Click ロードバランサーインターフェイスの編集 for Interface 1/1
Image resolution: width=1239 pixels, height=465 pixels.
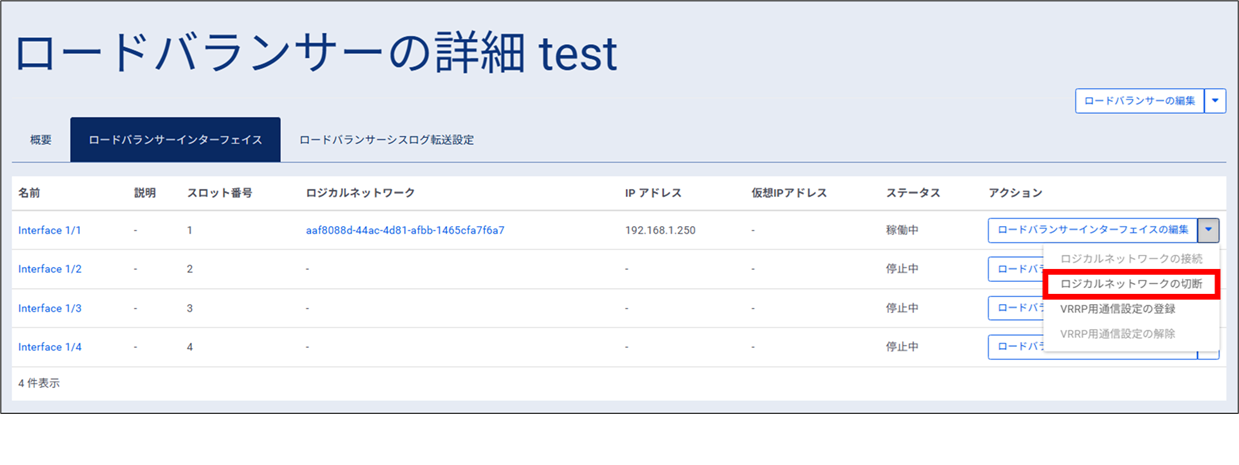[1093, 230]
